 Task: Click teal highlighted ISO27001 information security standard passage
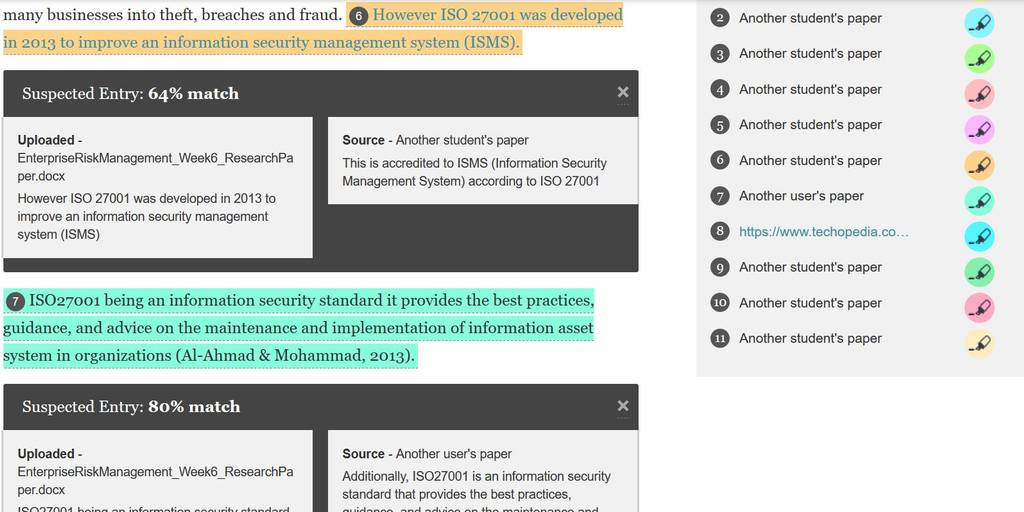point(298,328)
